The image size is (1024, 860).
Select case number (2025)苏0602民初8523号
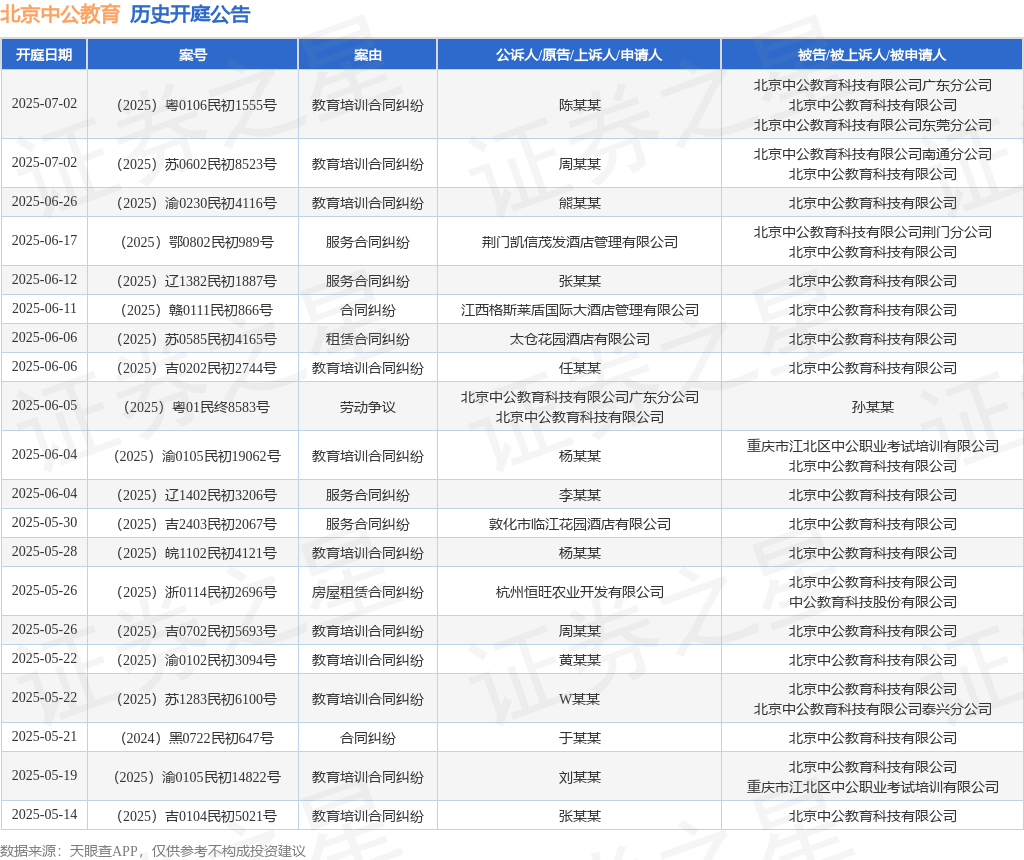point(197,164)
